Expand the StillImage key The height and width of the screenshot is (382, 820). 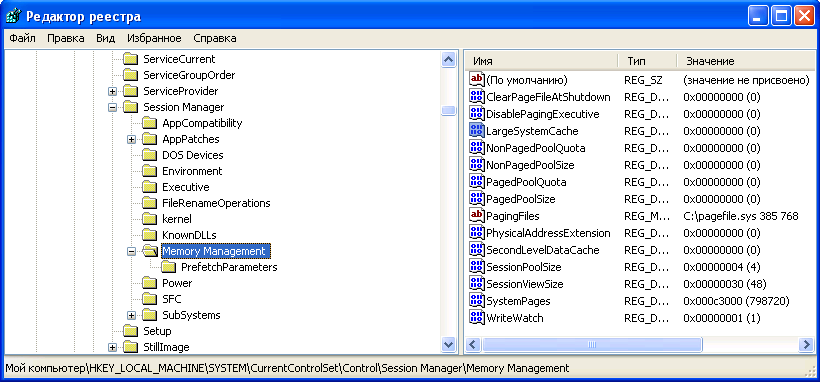pos(112,347)
